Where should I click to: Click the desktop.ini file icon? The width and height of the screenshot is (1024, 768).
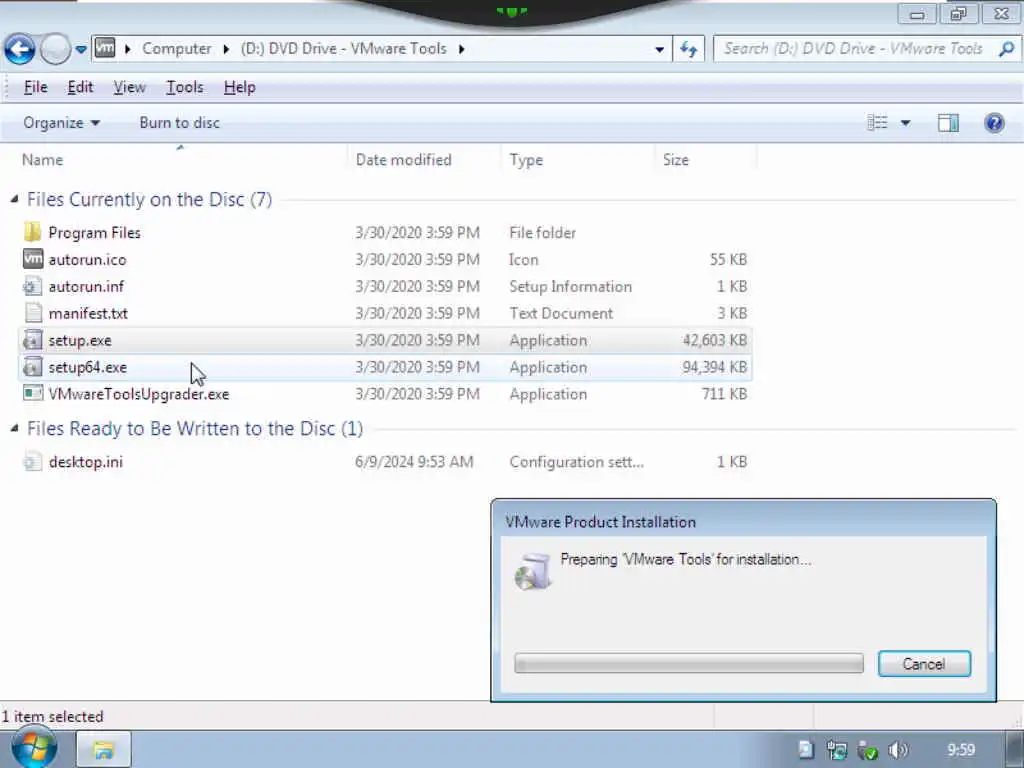(x=32, y=462)
